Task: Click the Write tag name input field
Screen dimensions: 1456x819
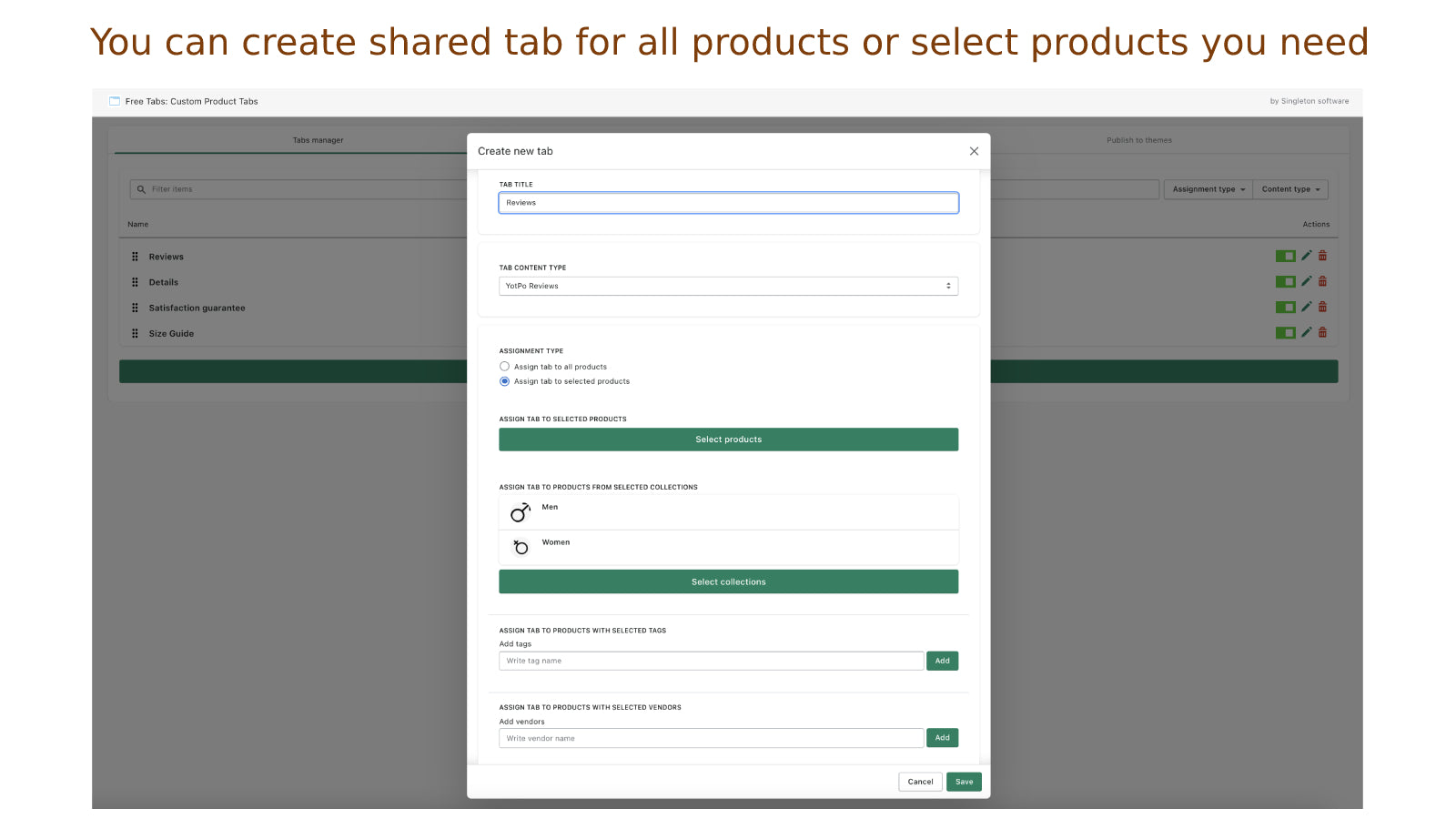Action: [711, 660]
